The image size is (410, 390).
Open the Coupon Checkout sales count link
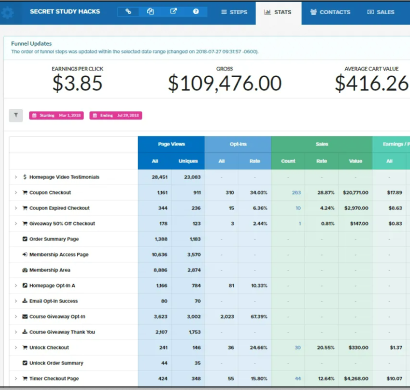tap(296, 193)
